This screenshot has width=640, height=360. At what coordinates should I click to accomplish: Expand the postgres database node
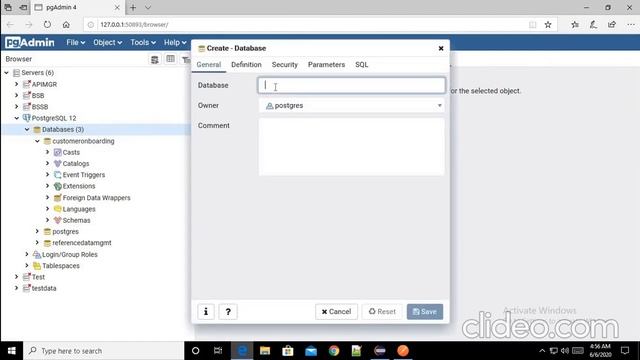tap(37, 231)
